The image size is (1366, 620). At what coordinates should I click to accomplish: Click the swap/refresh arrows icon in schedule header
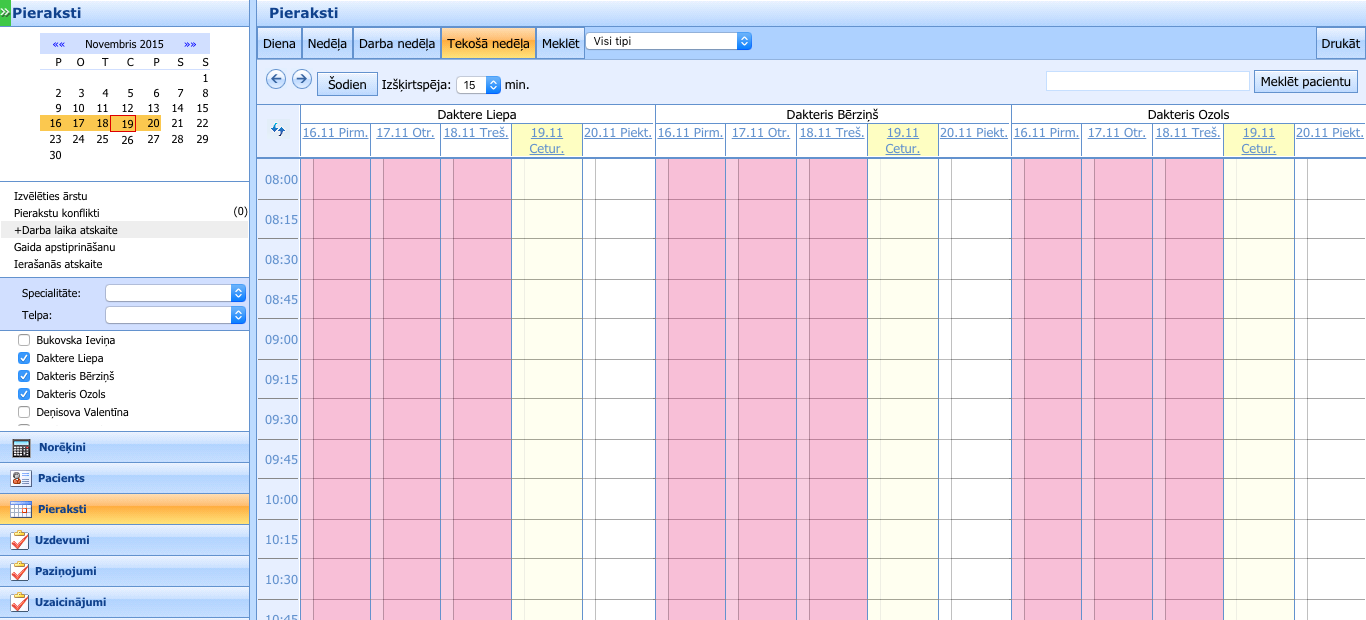coord(278,130)
